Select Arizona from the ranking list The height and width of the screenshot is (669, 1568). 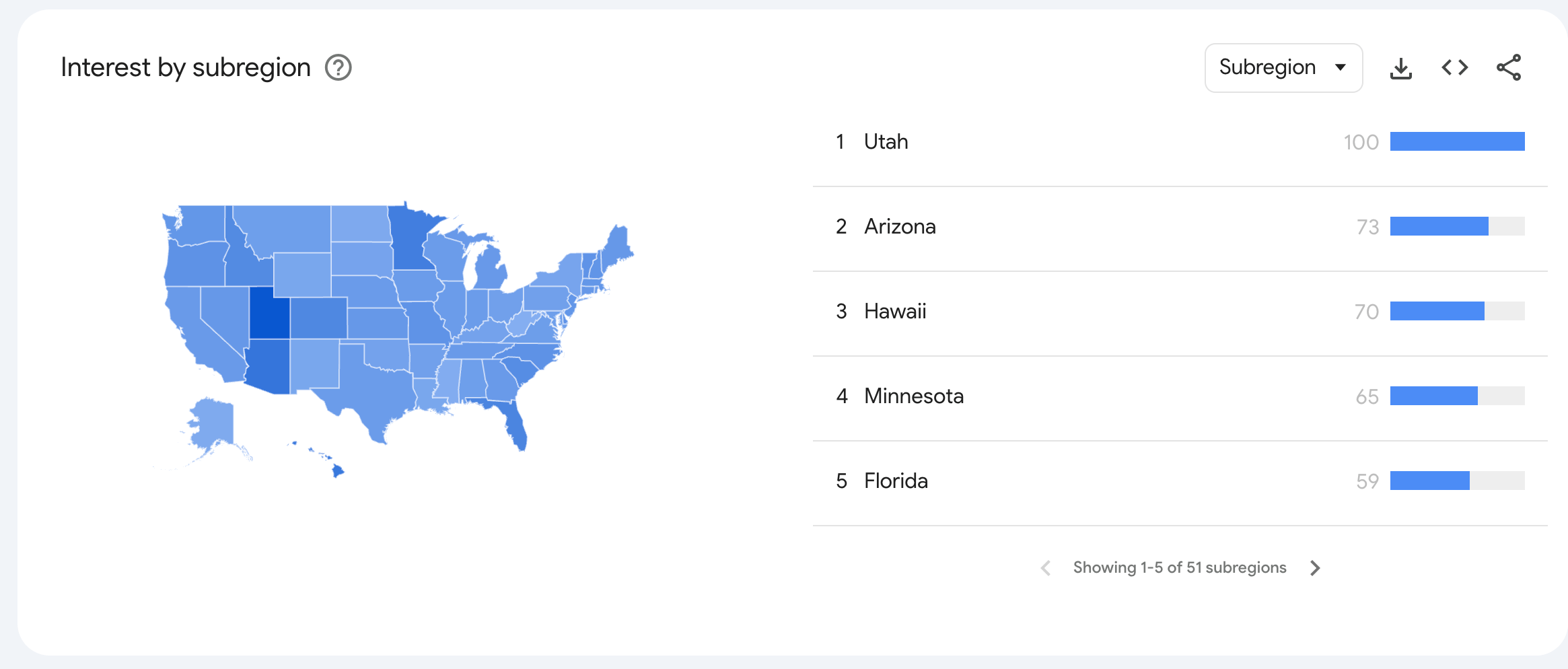(x=900, y=227)
